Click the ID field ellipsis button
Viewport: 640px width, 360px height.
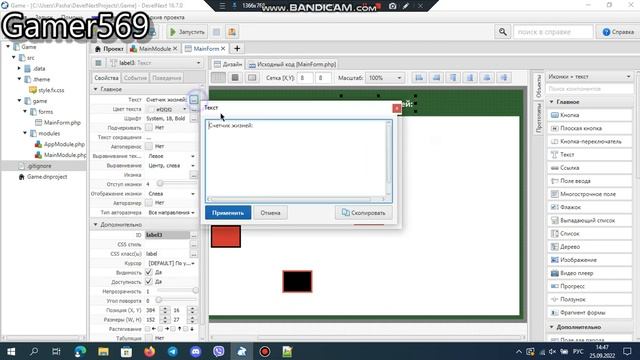coord(194,235)
